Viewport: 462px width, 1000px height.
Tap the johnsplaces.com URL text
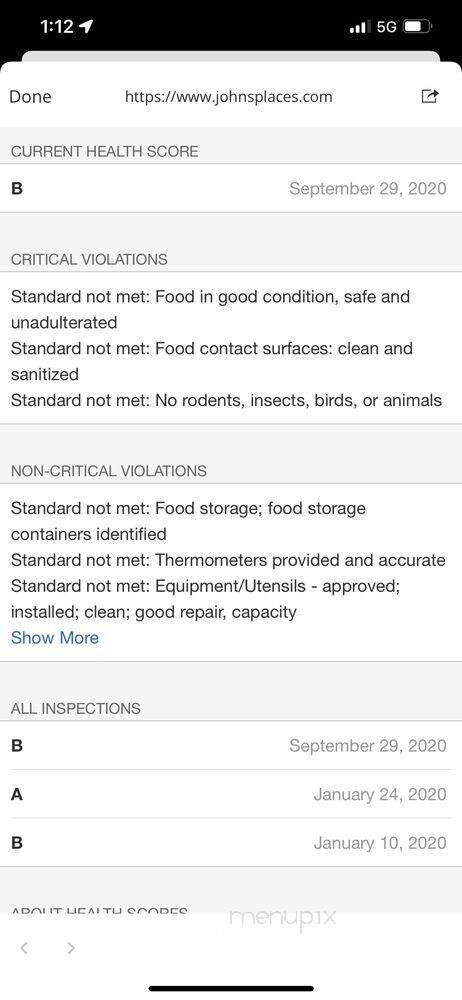[228, 97]
